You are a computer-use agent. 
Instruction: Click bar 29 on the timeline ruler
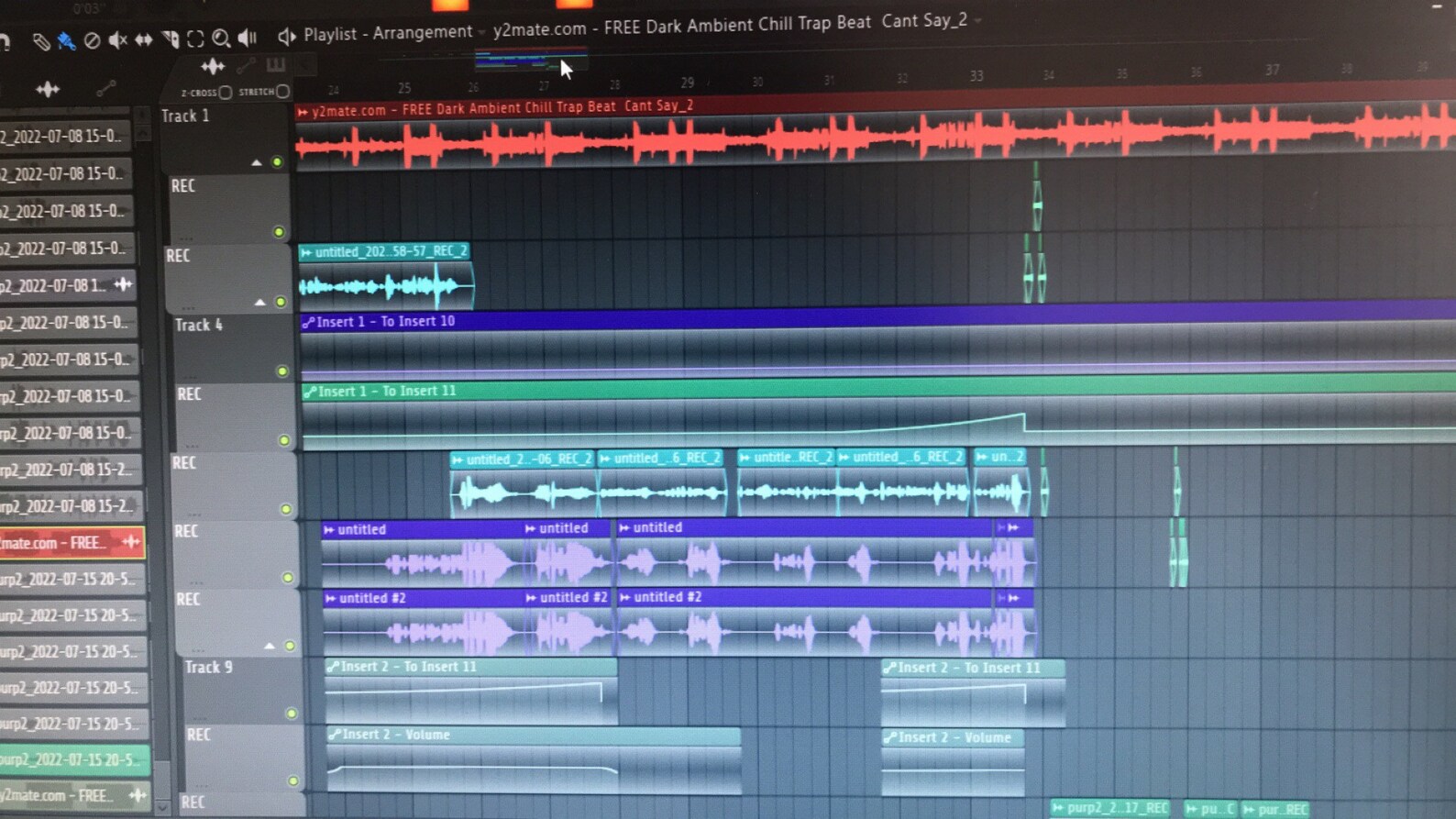(x=688, y=83)
